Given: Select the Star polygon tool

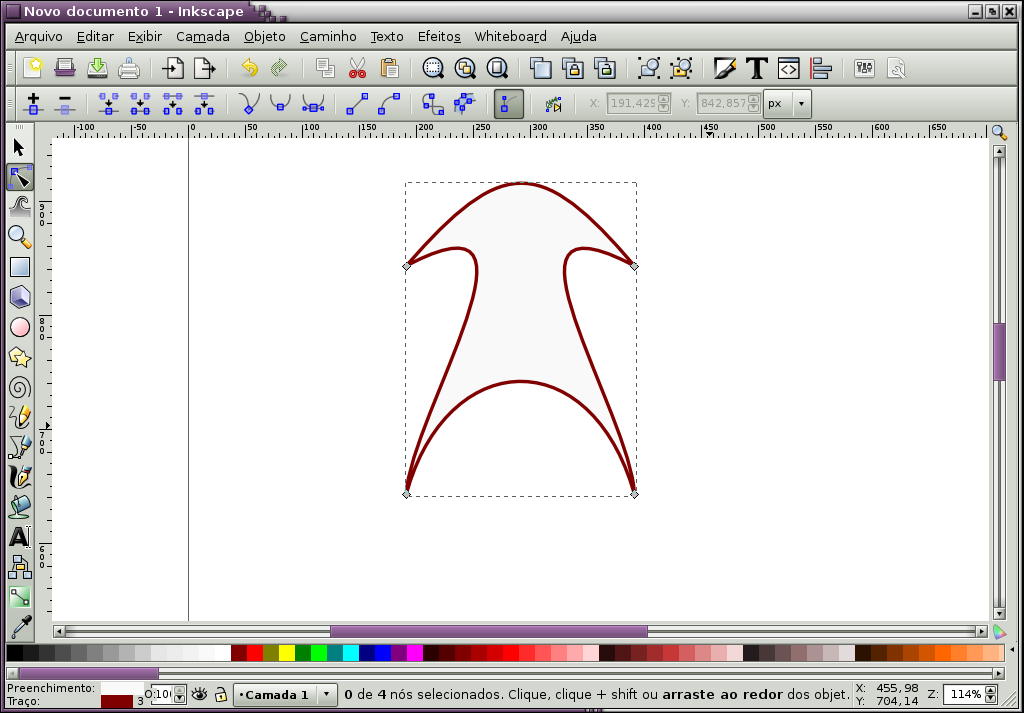Looking at the screenshot, I should coord(20,357).
